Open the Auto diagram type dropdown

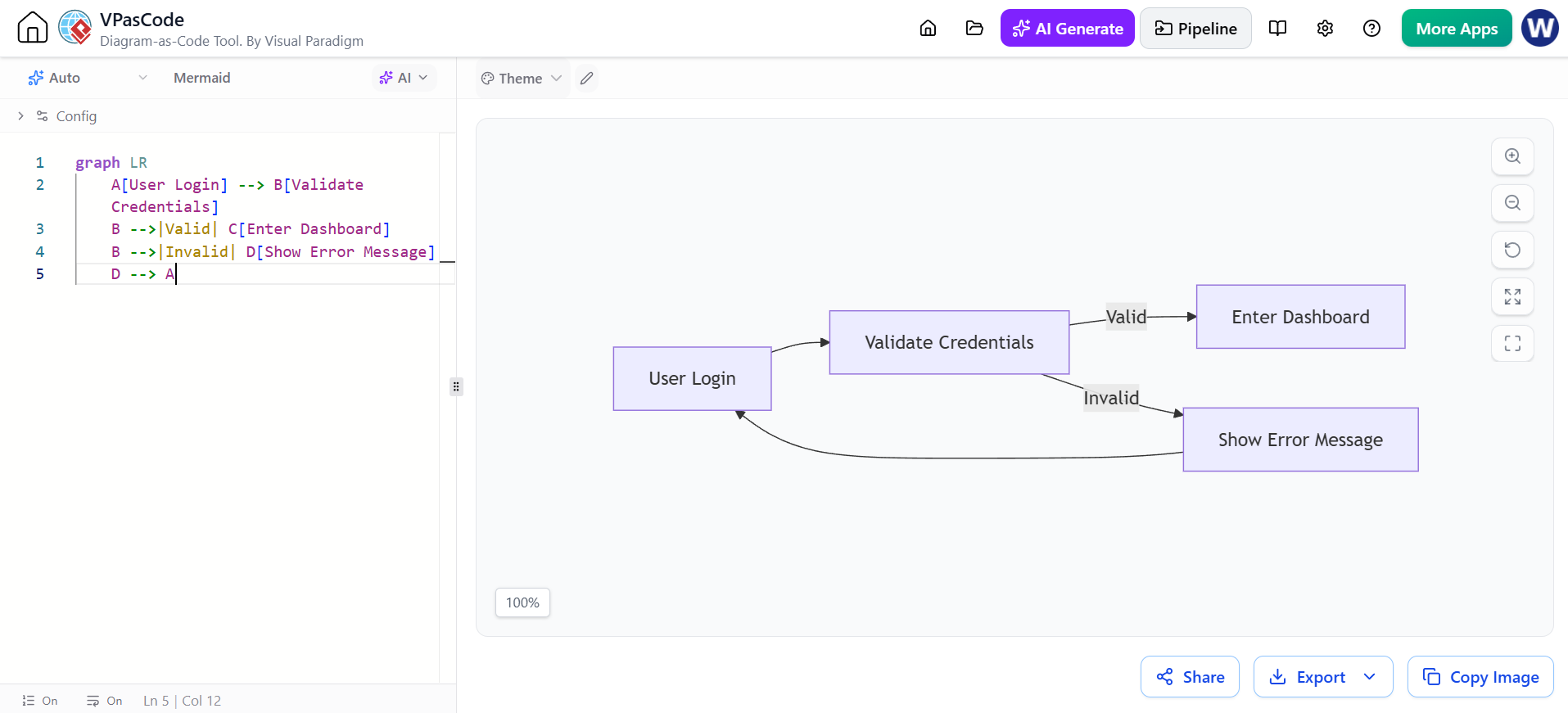[87, 78]
